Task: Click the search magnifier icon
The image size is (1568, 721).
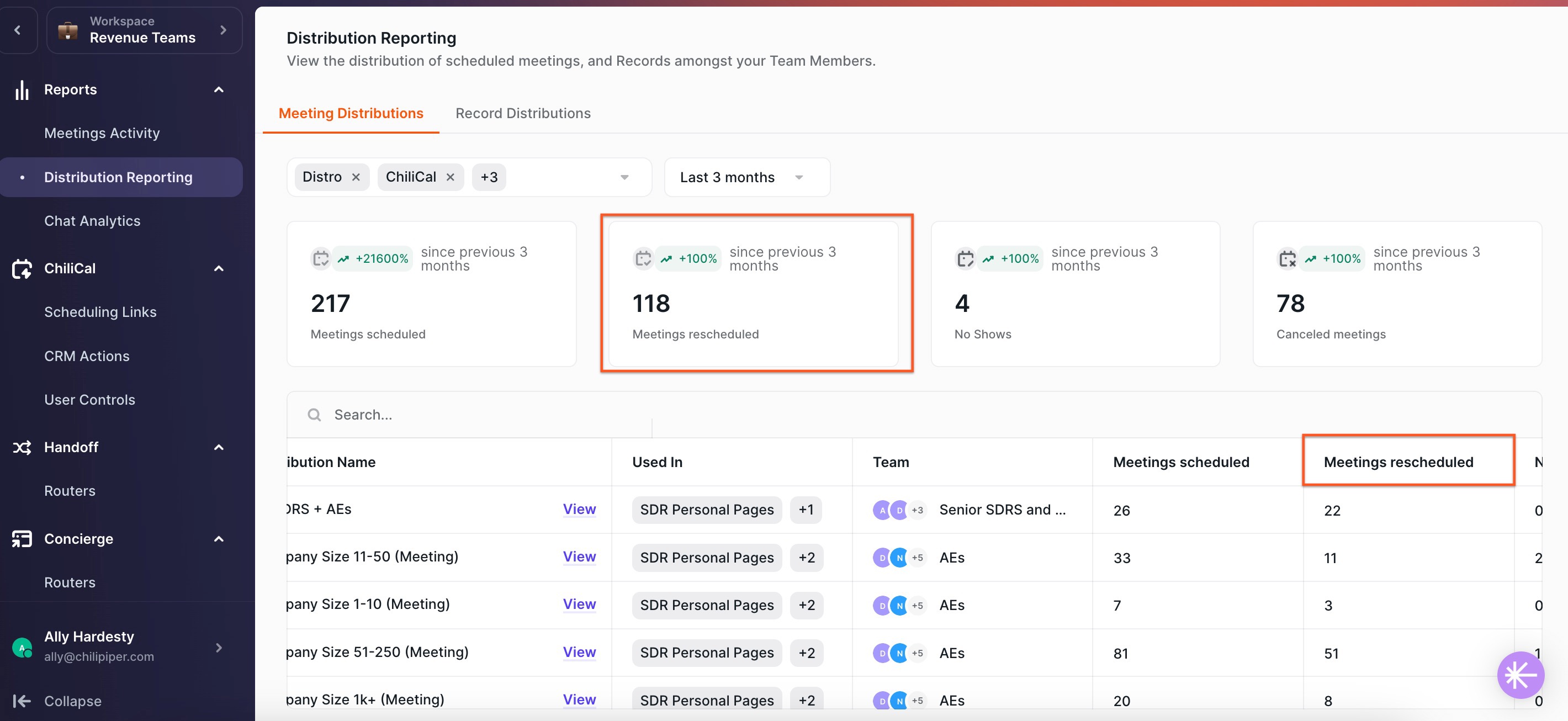Action: (x=314, y=415)
